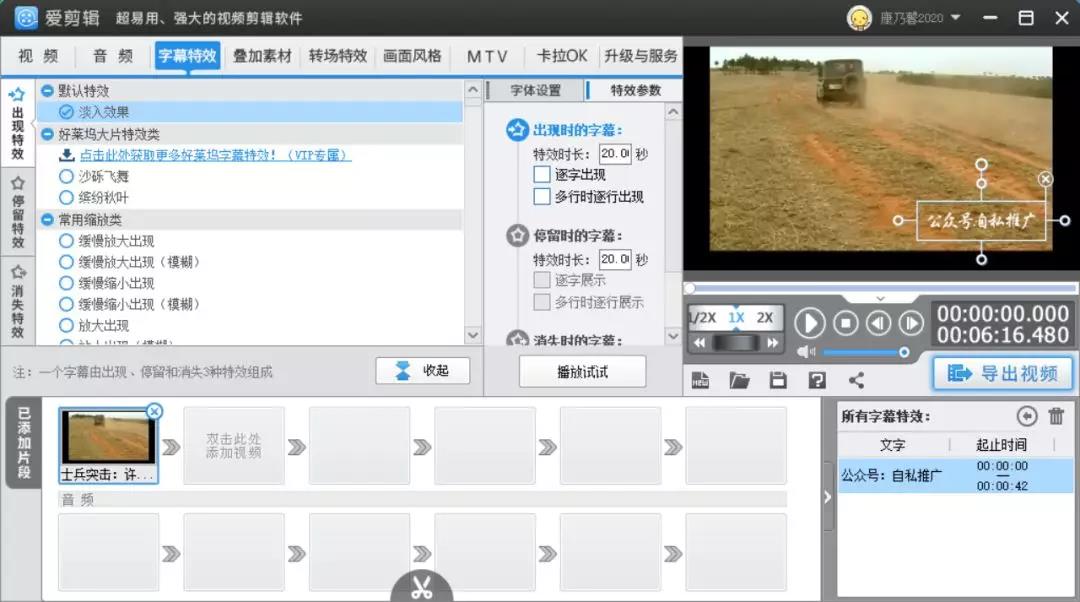Click the new project icon
The height and width of the screenshot is (602, 1080).
pos(700,379)
